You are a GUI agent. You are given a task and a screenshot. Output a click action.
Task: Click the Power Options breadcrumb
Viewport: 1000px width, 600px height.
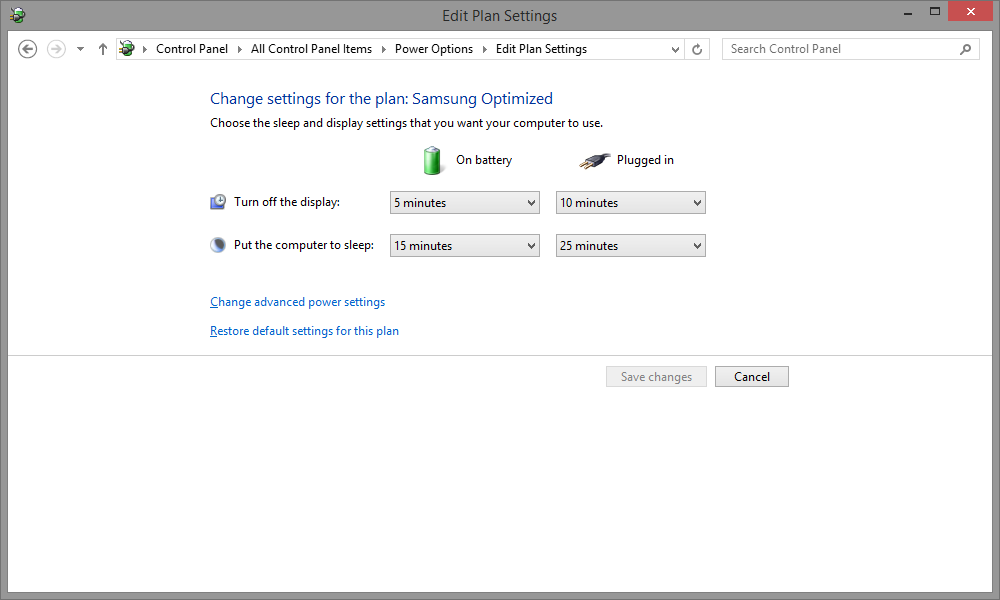point(434,49)
